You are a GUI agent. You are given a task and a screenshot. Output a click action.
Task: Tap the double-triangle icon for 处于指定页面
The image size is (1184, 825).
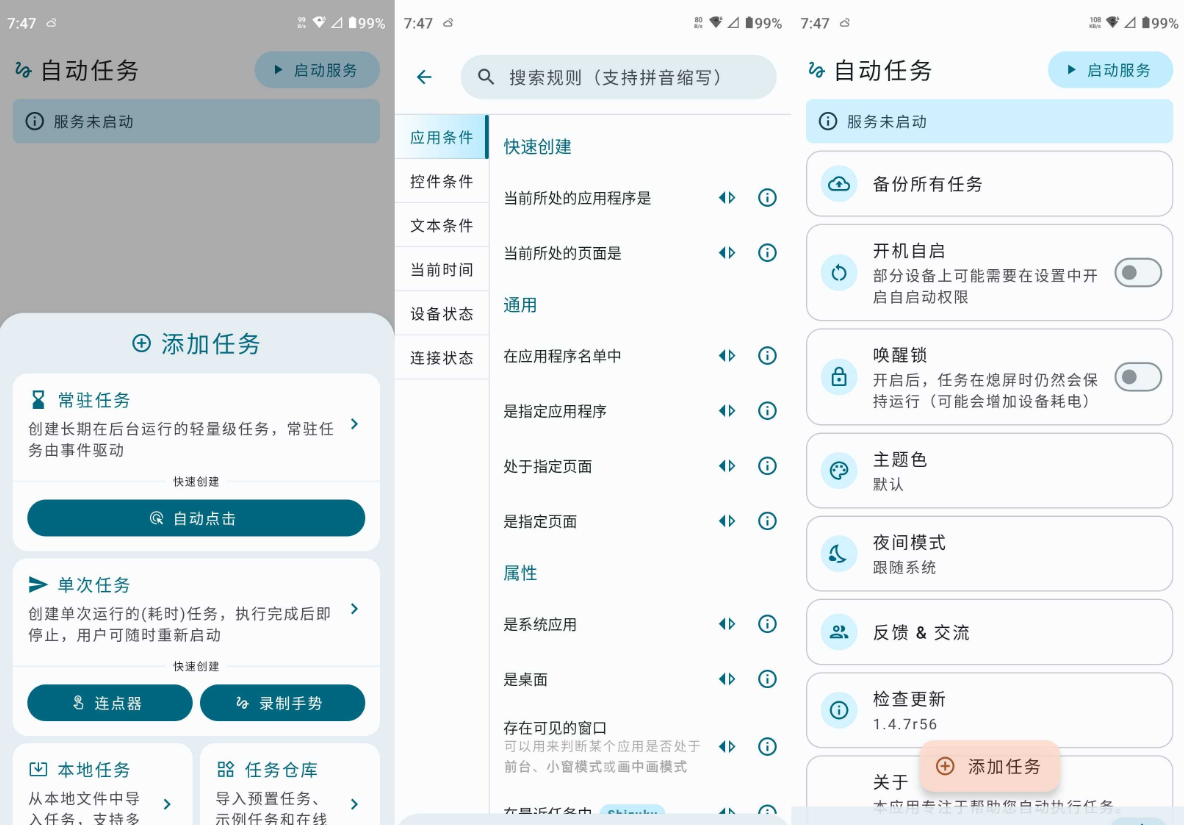click(x=727, y=466)
